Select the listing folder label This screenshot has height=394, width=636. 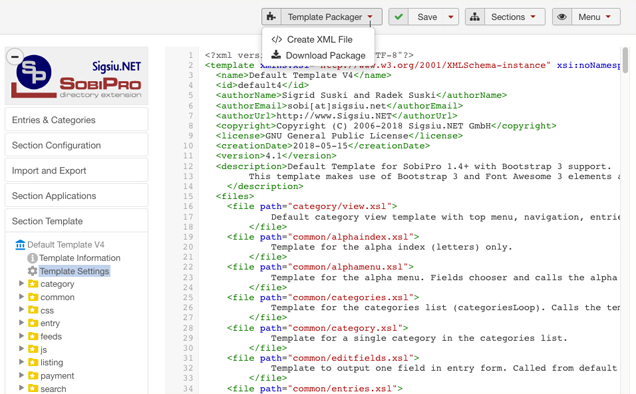point(52,362)
